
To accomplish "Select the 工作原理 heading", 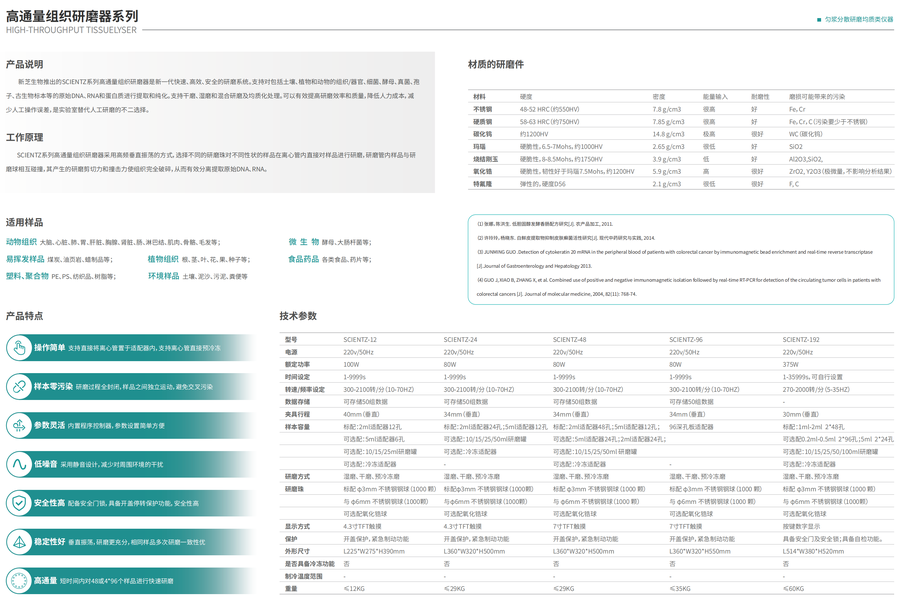I will 24,137.
